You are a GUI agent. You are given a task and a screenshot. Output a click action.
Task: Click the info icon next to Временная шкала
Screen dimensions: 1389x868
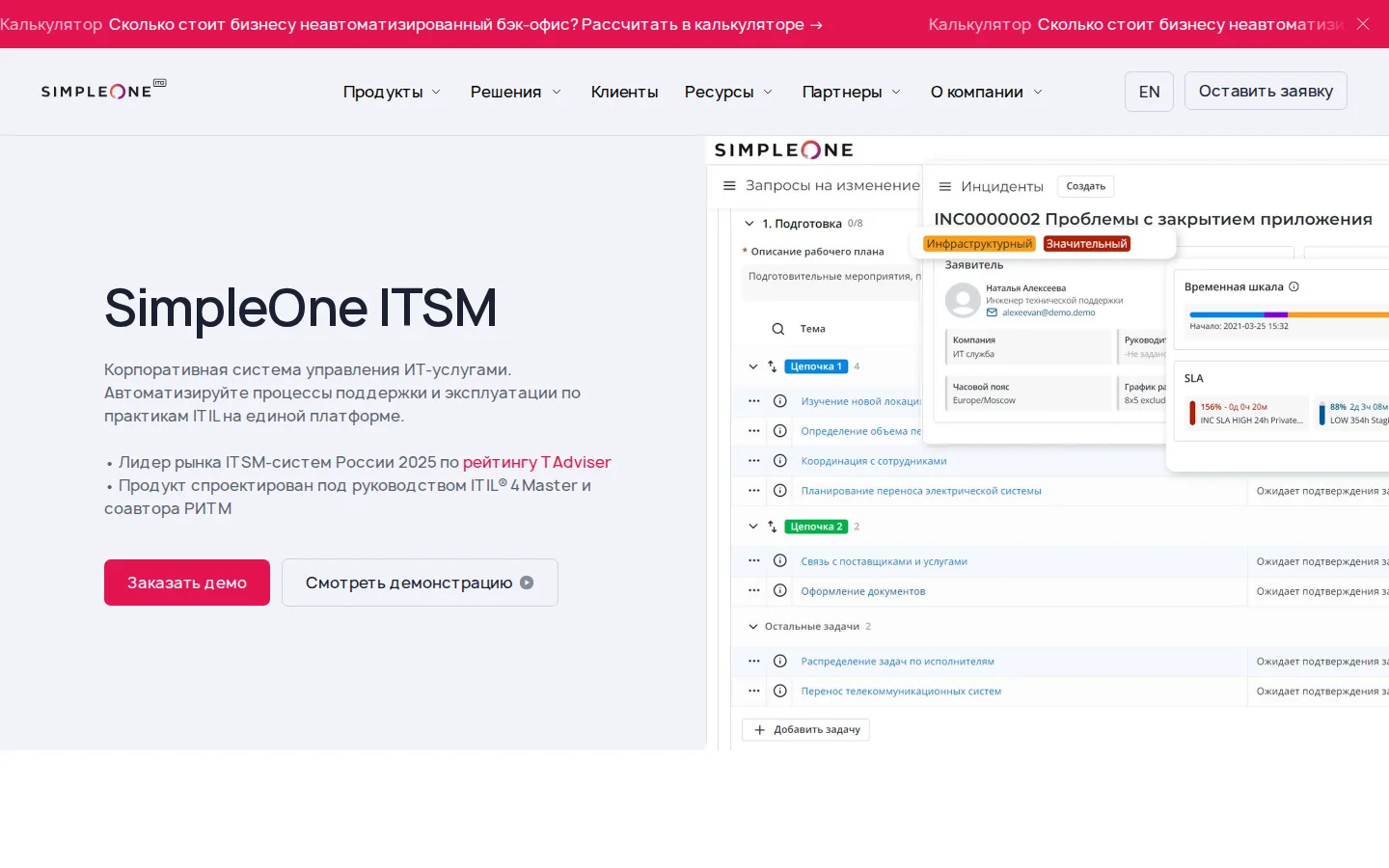point(1294,286)
